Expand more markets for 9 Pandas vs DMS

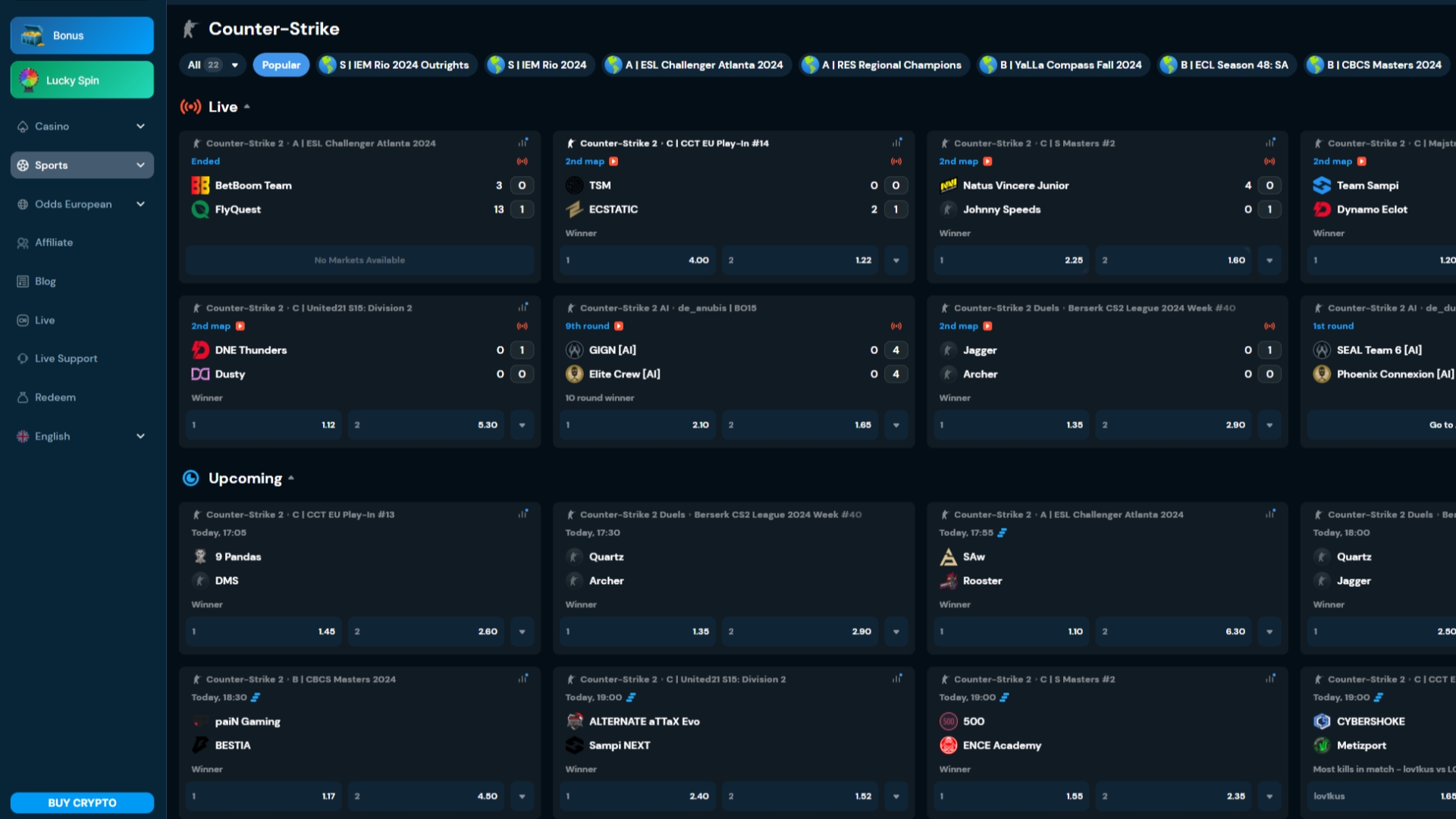522,632
